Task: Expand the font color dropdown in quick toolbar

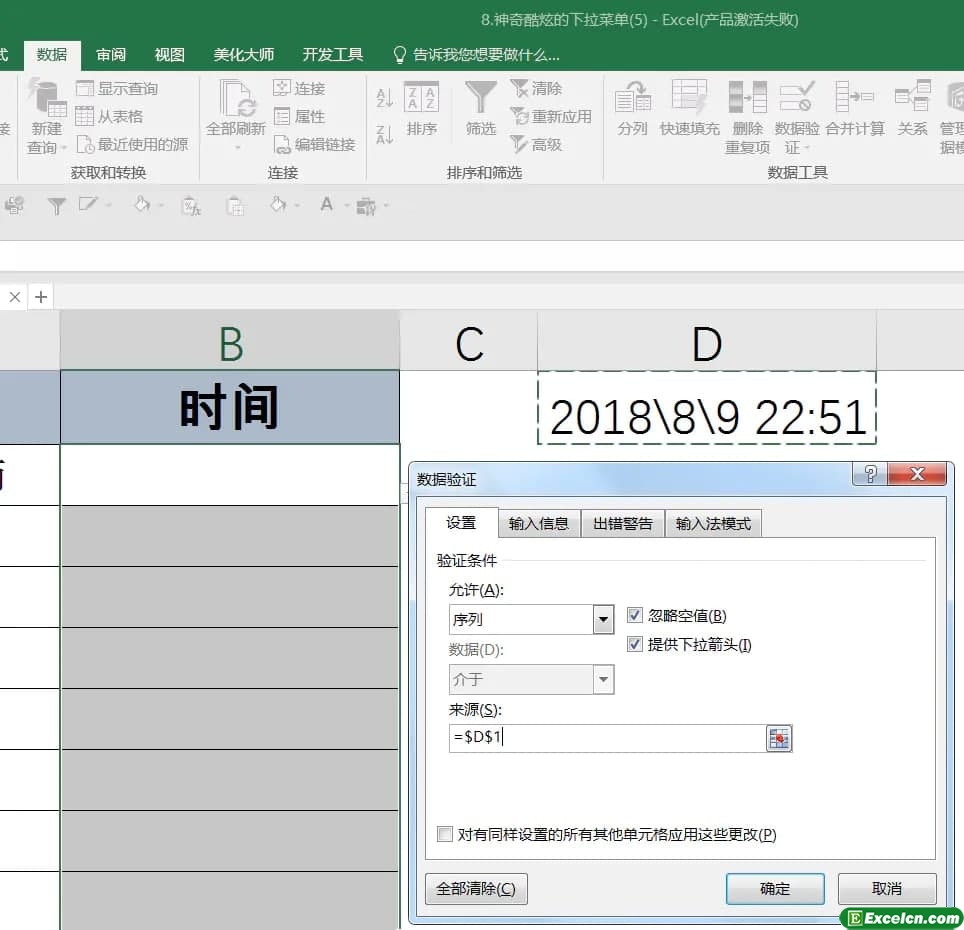Action: [346, 205]
